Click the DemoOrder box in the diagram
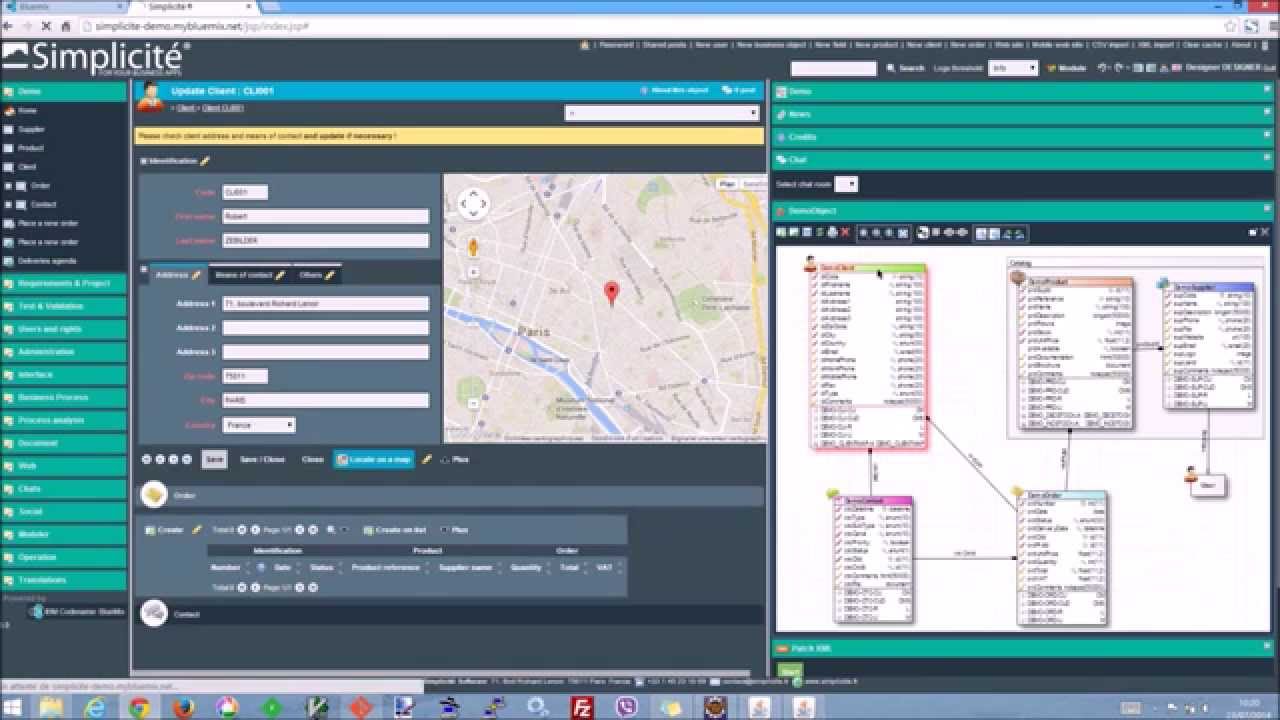1280x720 pixels. [x=1062, y=558]
